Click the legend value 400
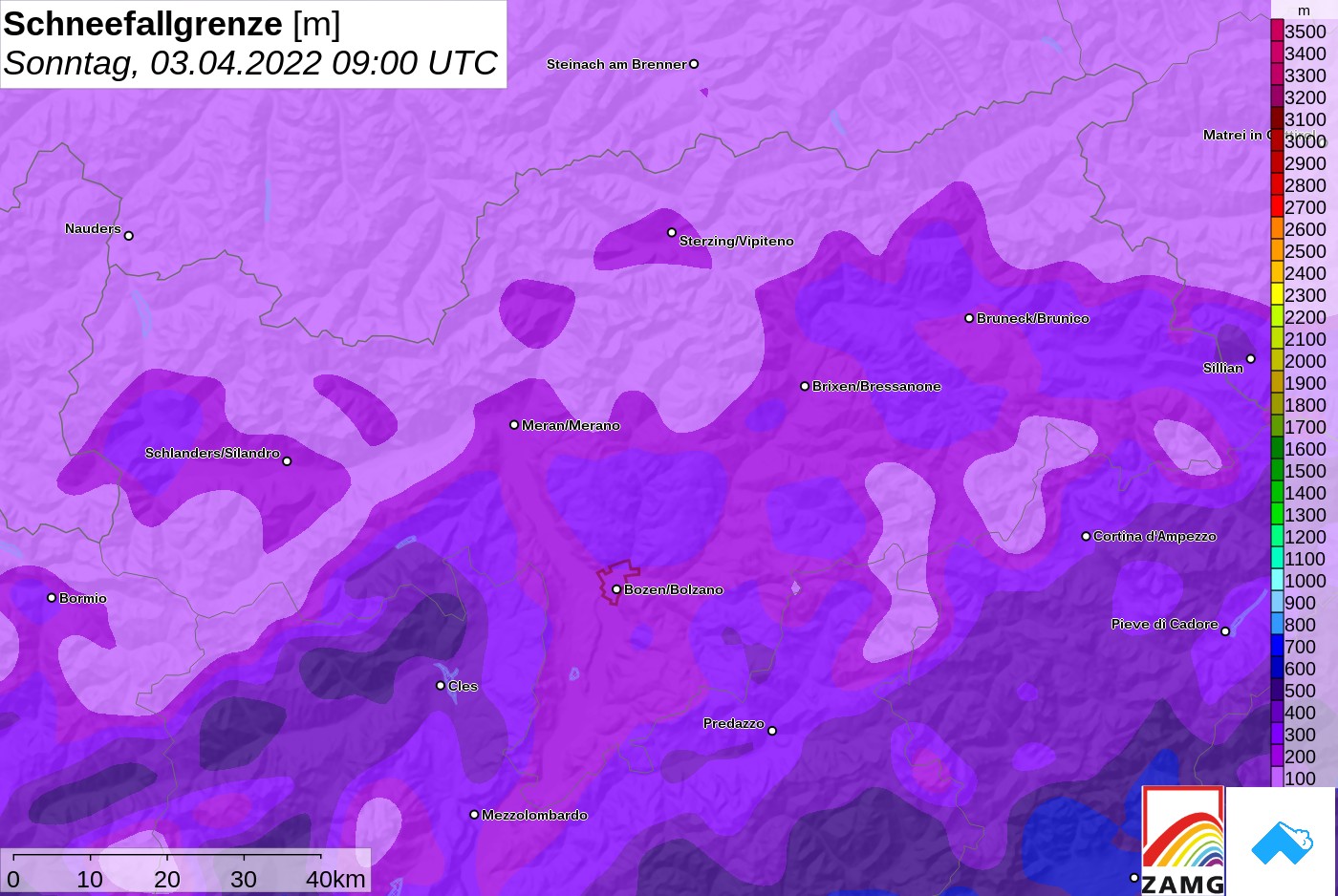The height and width of the screenshot is (896, 1338). (x=1301, y=713)
